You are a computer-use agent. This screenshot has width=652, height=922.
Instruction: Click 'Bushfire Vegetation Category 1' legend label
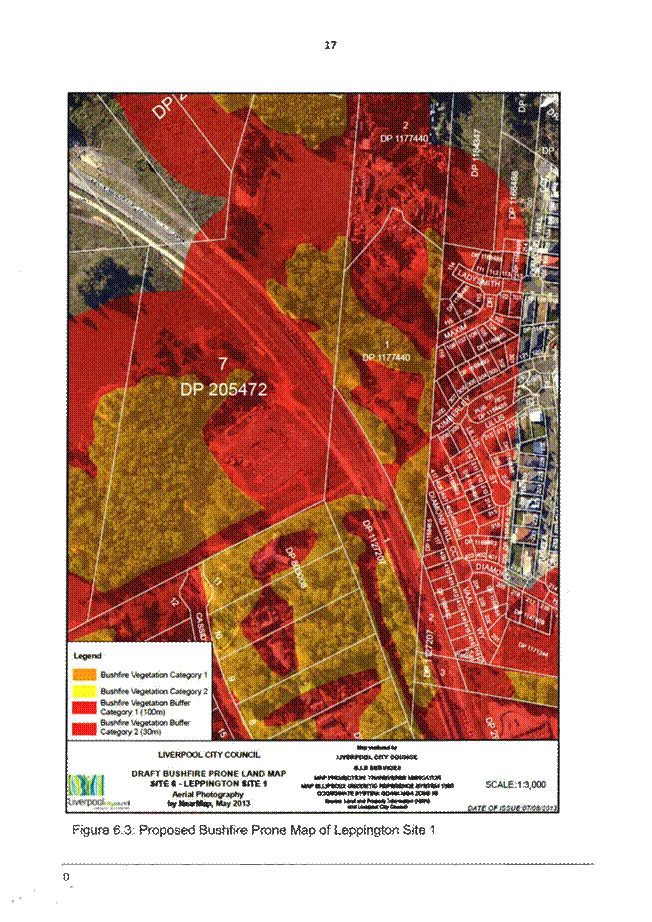click(x=153, y=674)
